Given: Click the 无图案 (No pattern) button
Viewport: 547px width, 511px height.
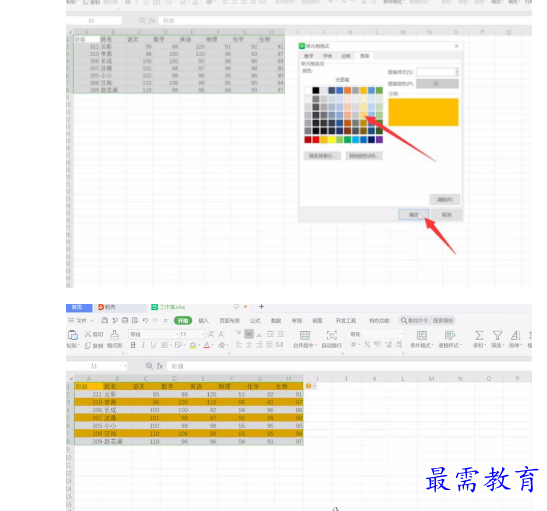Looking at the screenshot, I should click(x=342, y=80).
